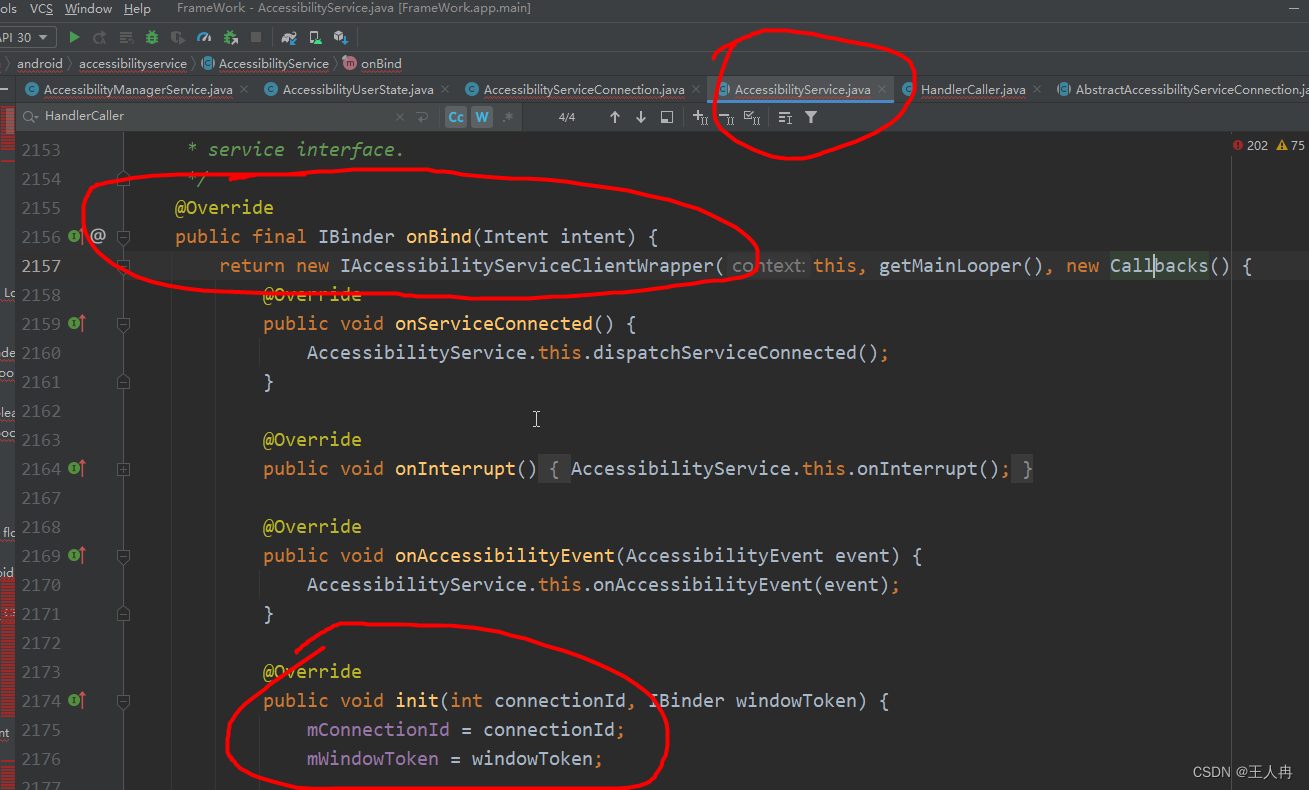Clear the find field text
The width and height of the screenshot is (1309, 790).
pos(400,117)
